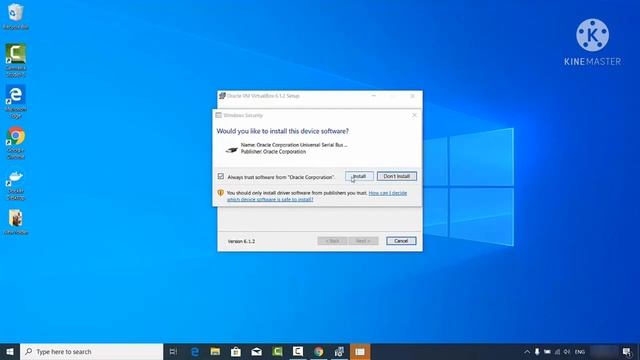This screenshot has width=640, height=360.
Task: Close the Windows Security dialog
Action: pos(414,115)
